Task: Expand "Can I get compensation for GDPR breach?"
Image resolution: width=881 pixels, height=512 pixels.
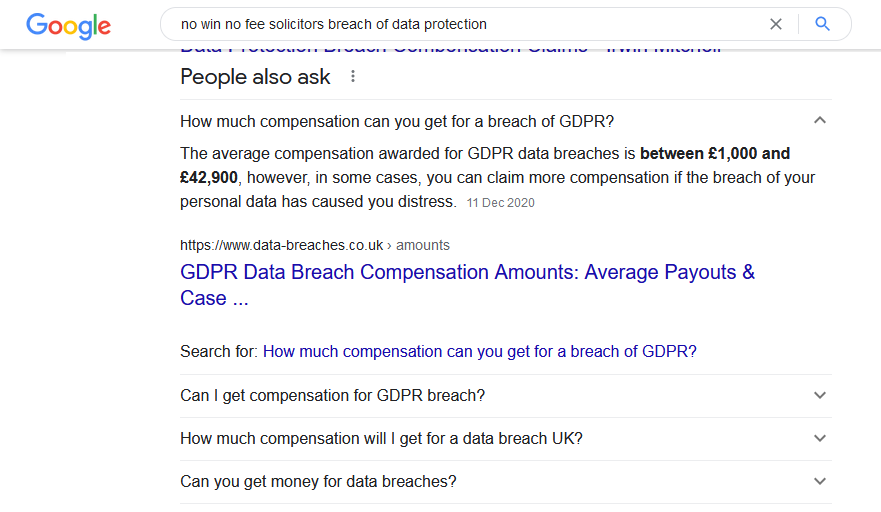Action: [505, 396]
